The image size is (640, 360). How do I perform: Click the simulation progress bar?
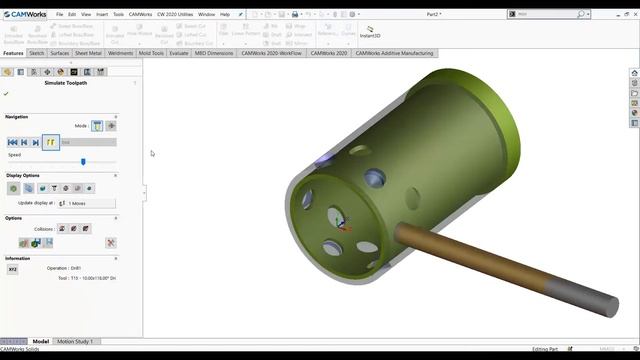89,142
